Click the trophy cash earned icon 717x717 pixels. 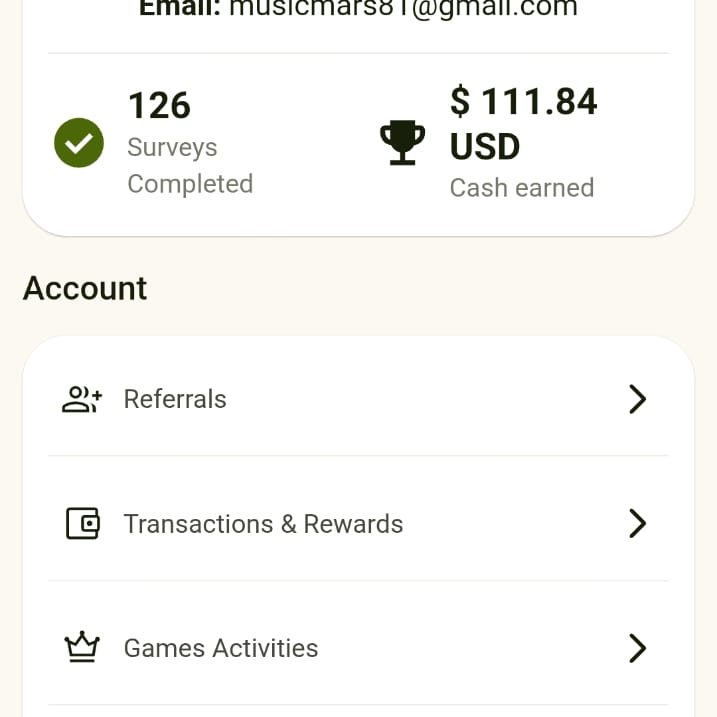402,143
